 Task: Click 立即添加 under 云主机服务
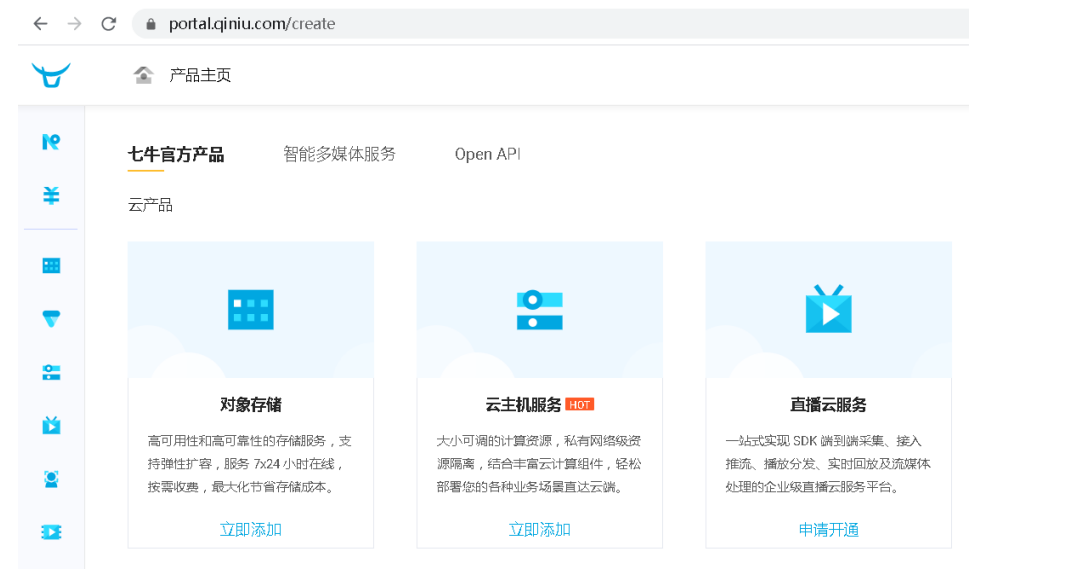click(x=539, y=530)
